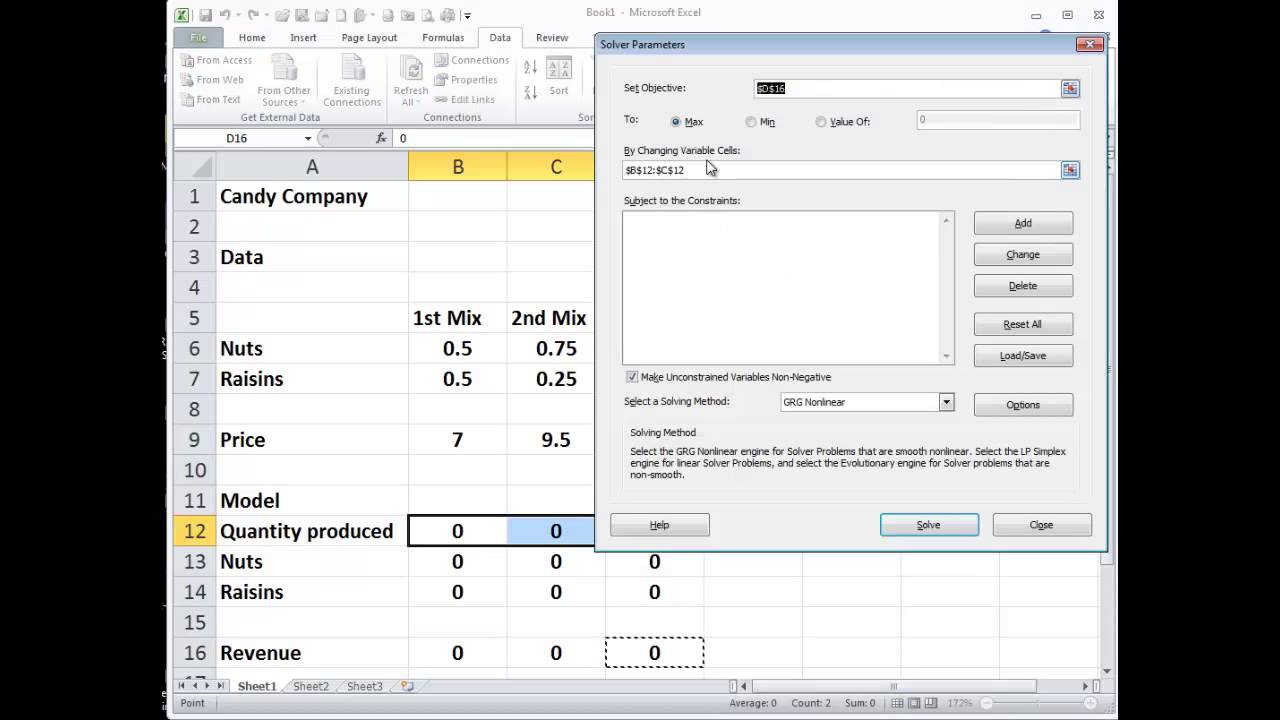Click the Close button in Solver dialog
The image size is (1280, 720).
[x=1042, y=525]
